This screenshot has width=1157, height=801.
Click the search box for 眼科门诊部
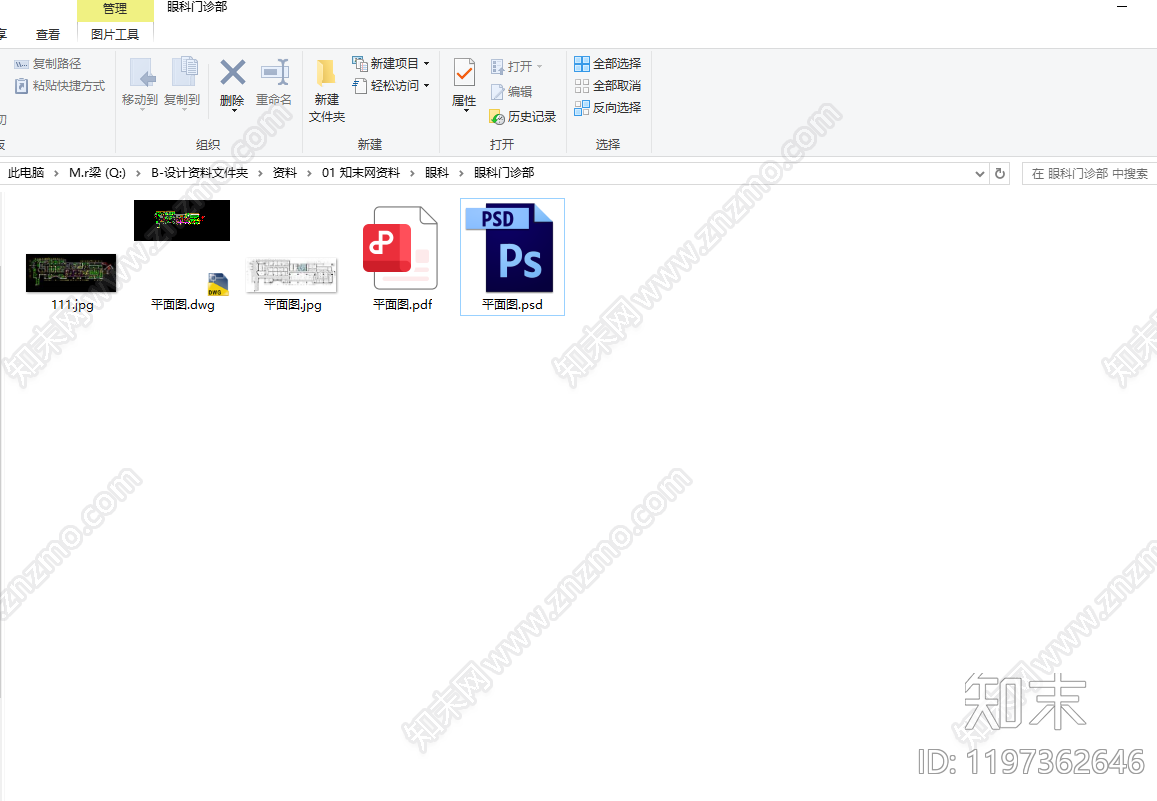pyautogui.click(x=1089, y=173)
